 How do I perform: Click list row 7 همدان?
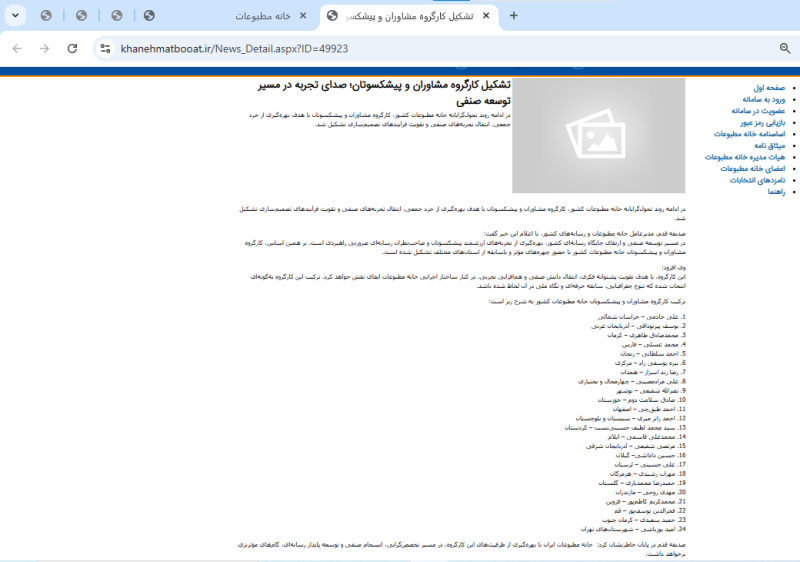[653, 372]
